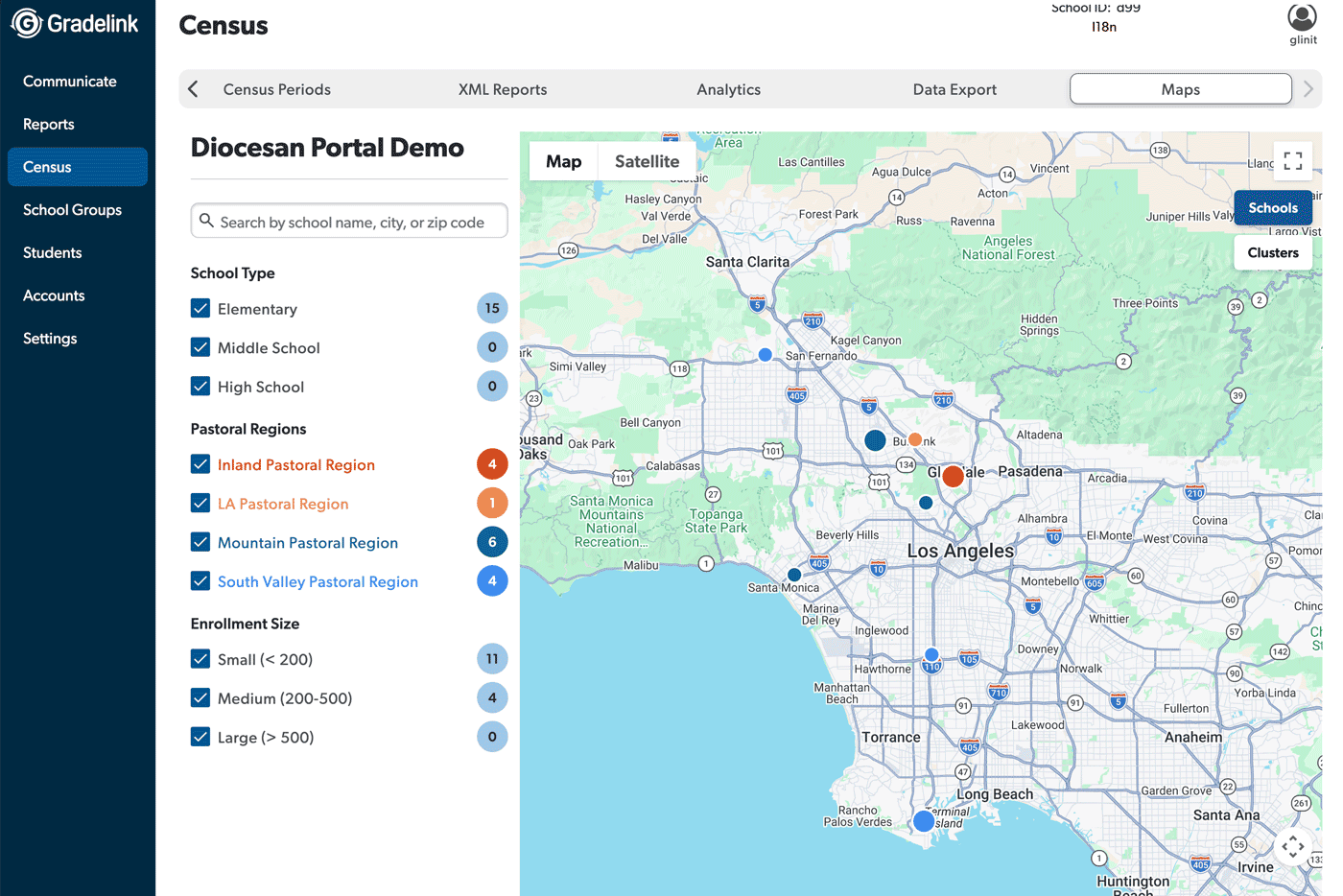
Task: Click the Gradelink logo icon
Action: 26,24
